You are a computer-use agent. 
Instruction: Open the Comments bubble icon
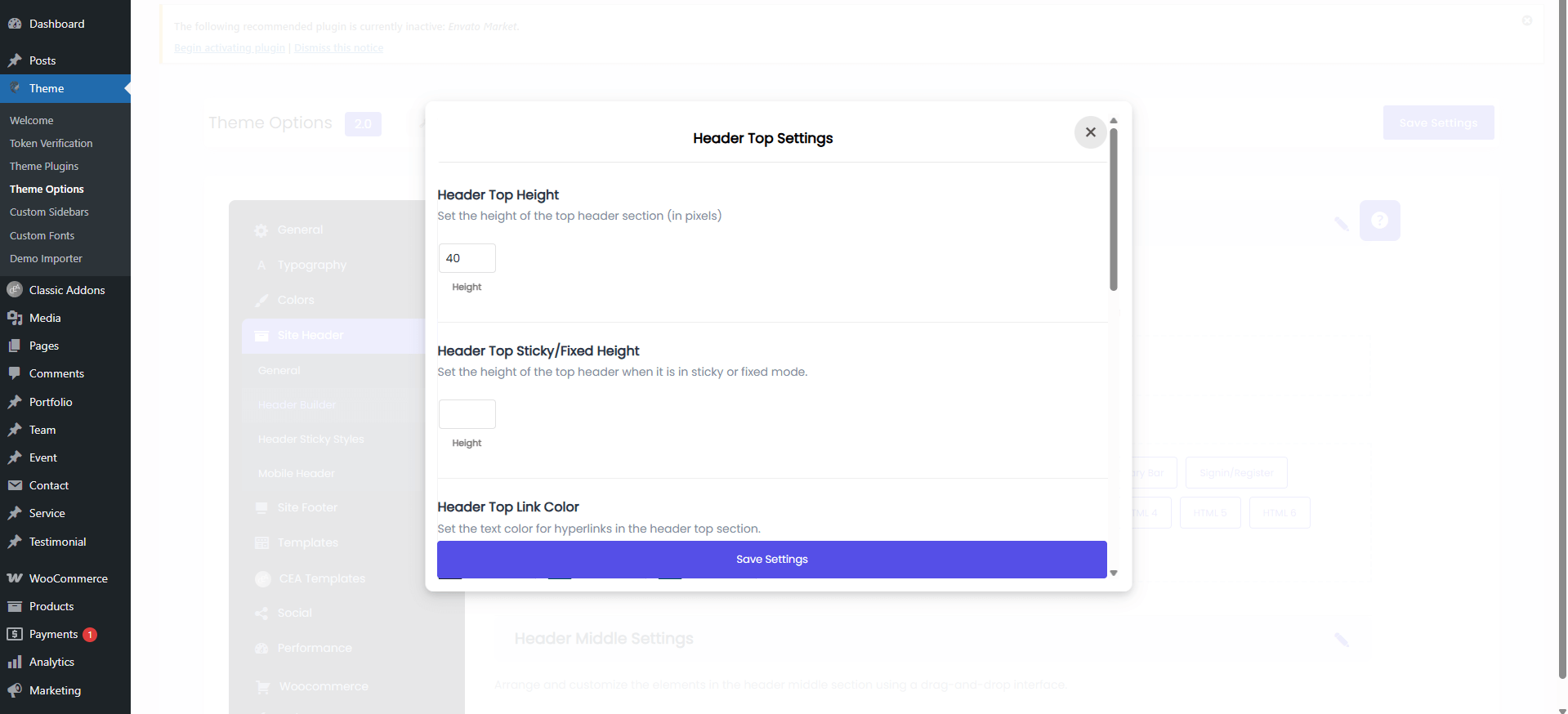tap(15, 373)
